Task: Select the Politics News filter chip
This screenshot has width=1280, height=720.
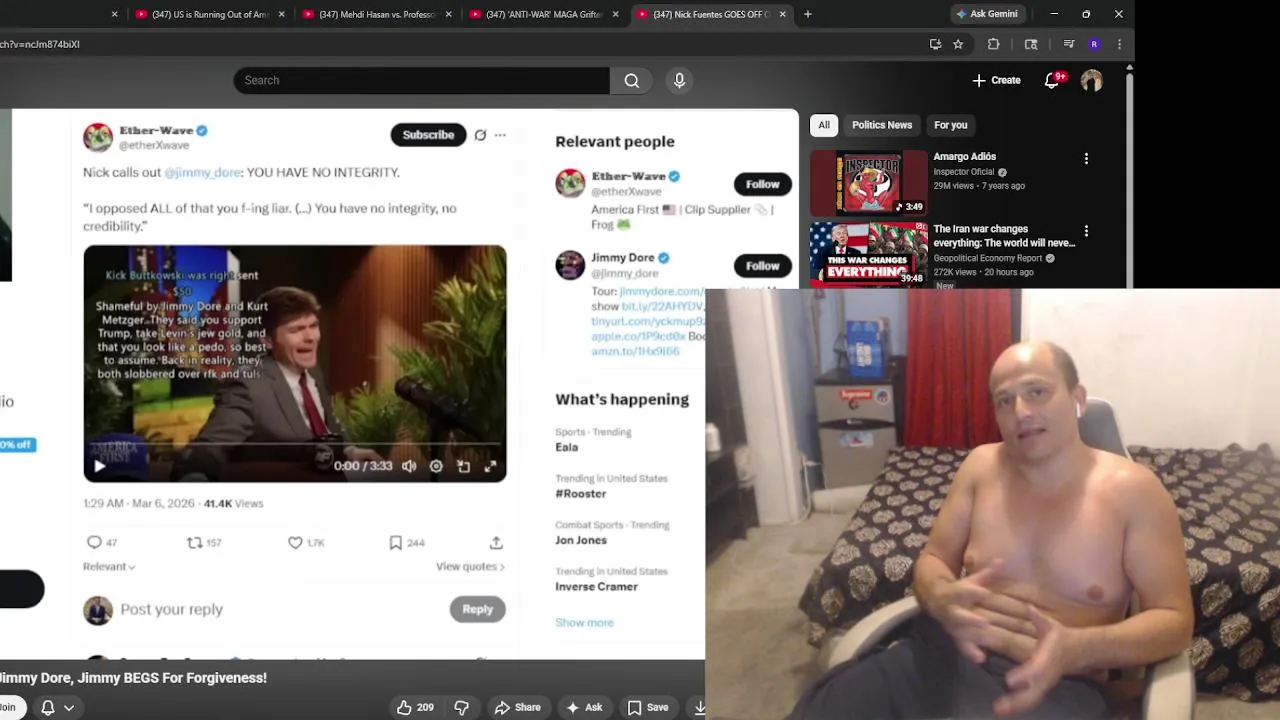Action: (x=882, y=125)
